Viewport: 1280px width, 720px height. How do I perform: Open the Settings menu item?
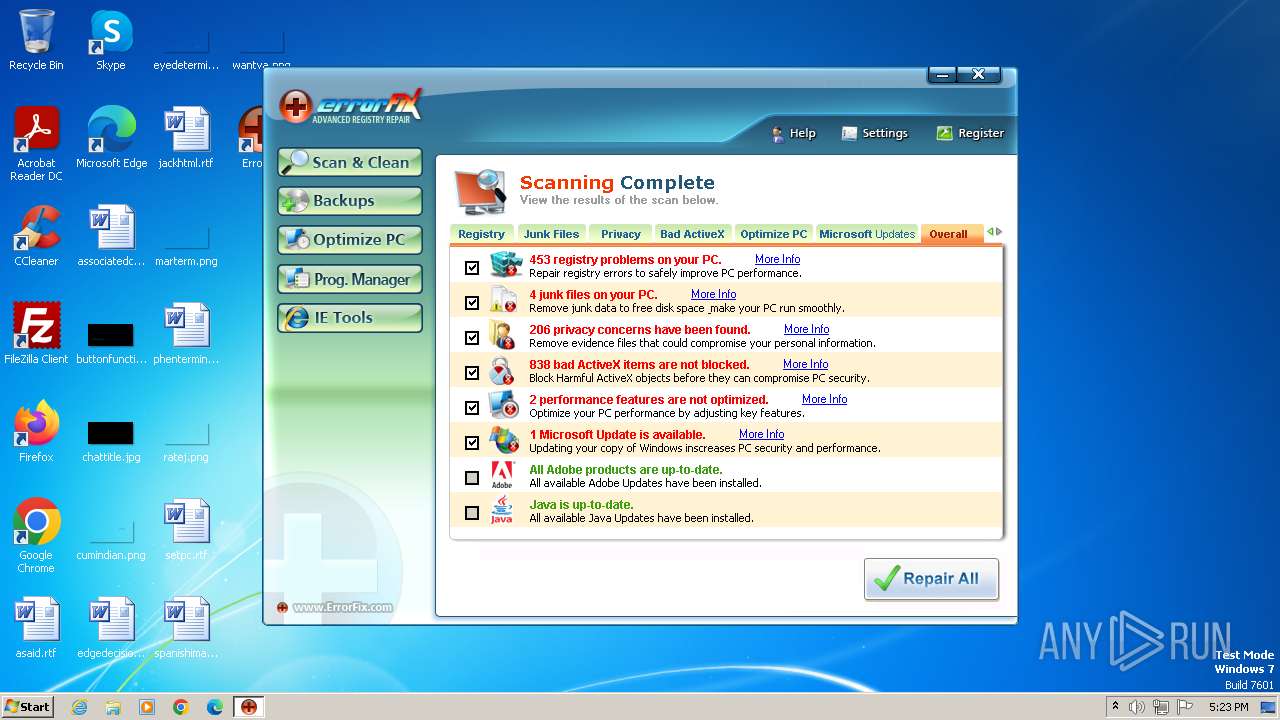pos(875,133)
